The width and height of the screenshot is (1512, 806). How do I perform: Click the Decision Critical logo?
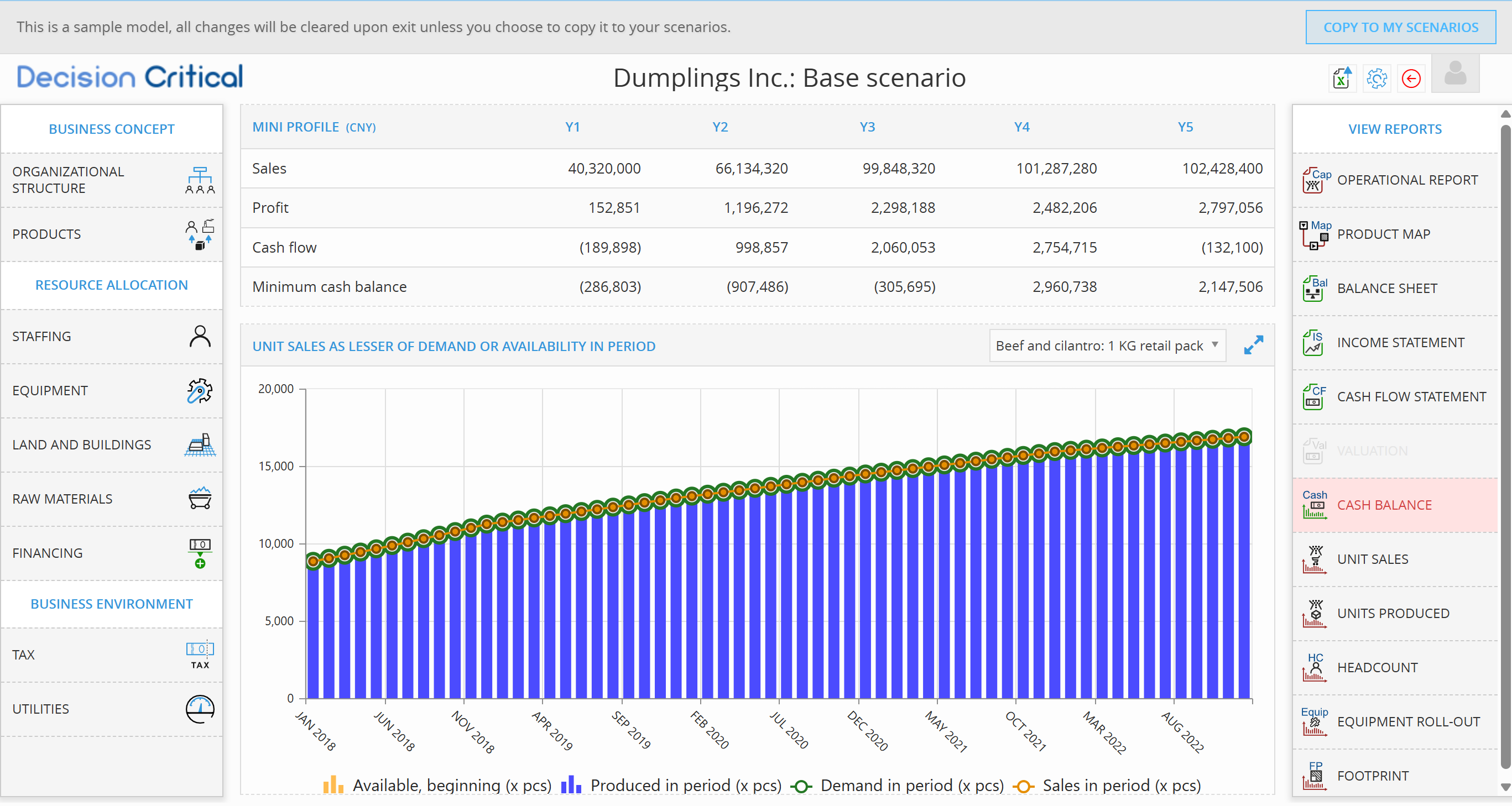tap(130, 77)
